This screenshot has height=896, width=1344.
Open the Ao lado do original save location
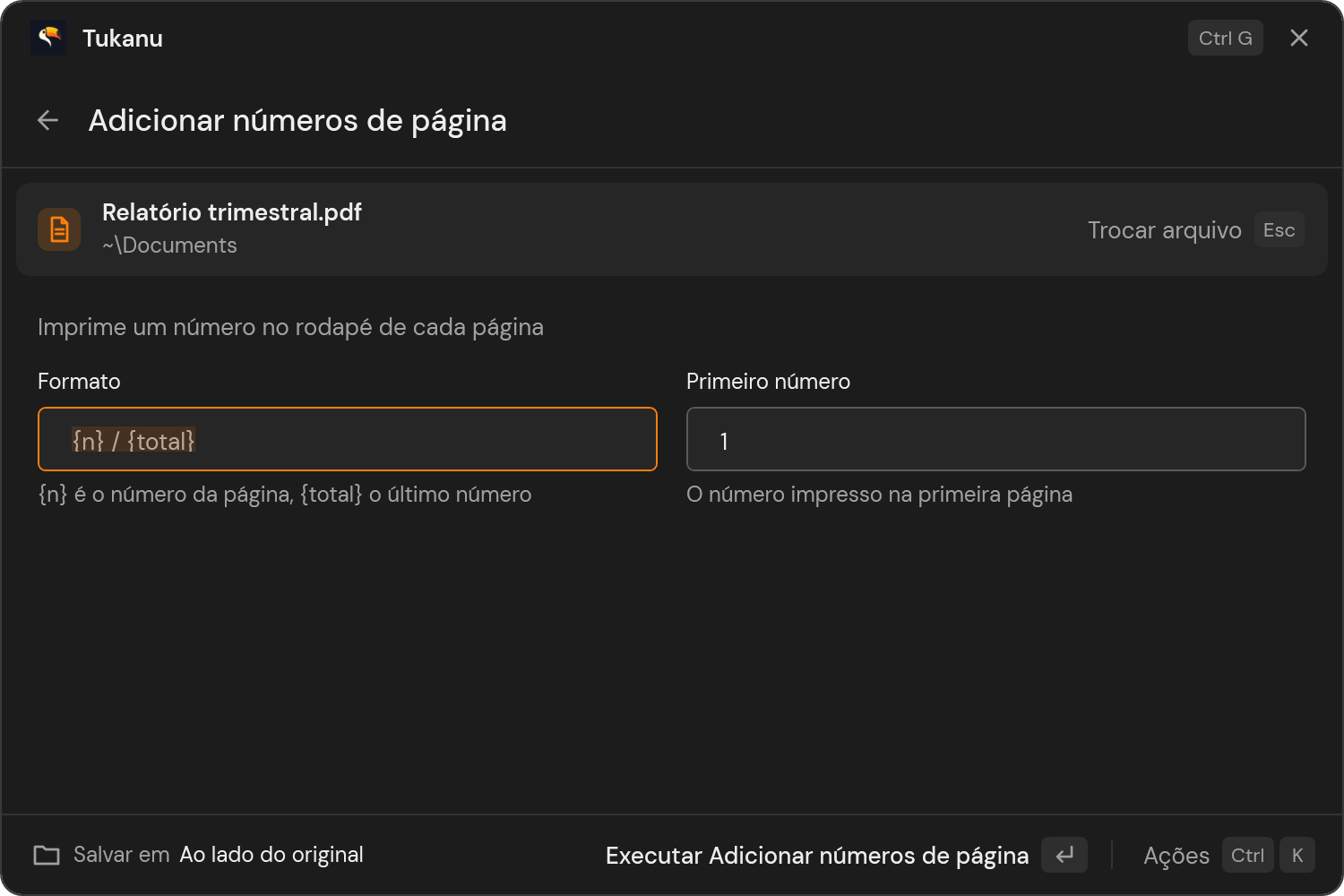pyautogui.click(x=271, y=855)
